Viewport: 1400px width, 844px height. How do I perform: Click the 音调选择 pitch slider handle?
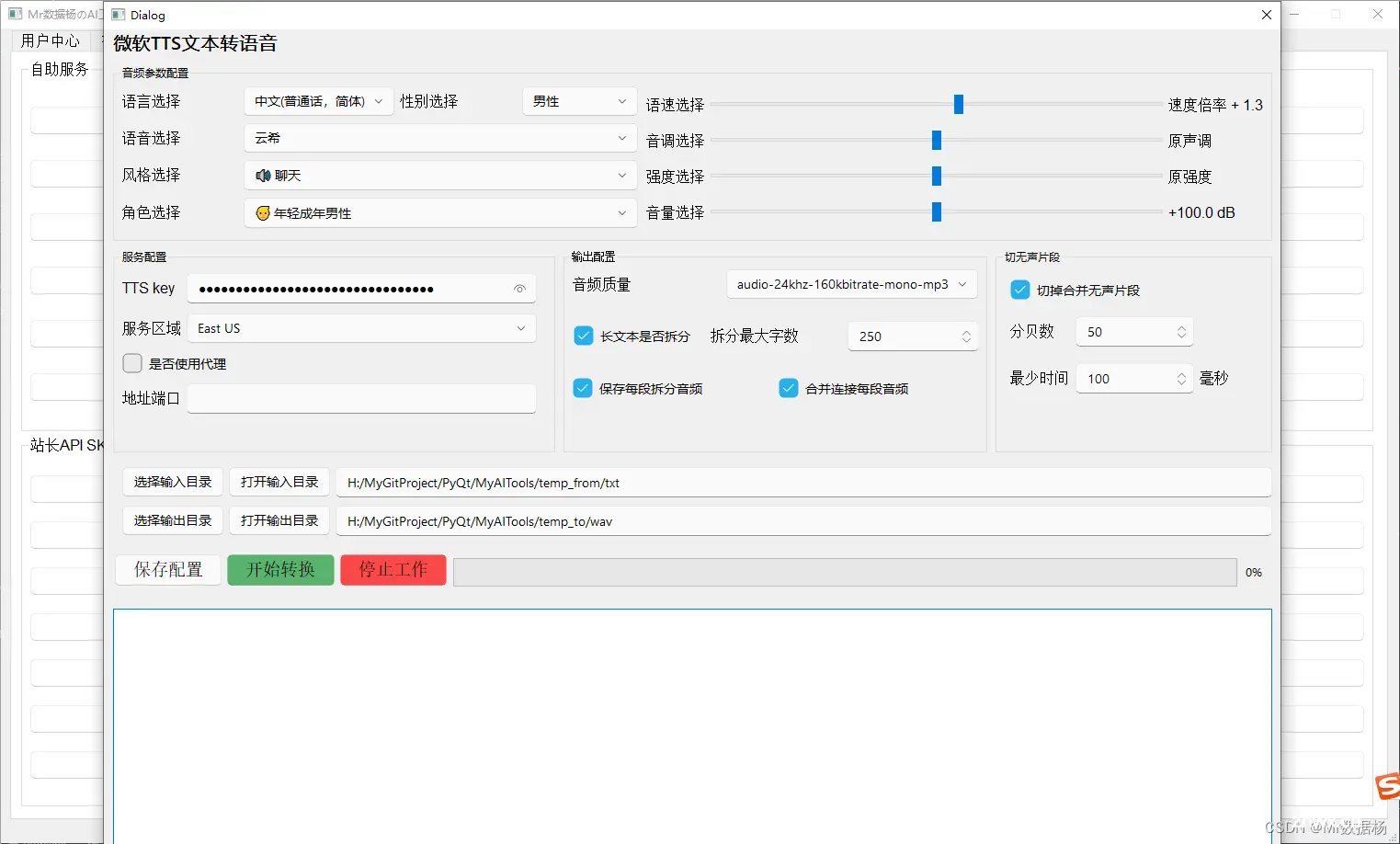click(x=937, y=140)
